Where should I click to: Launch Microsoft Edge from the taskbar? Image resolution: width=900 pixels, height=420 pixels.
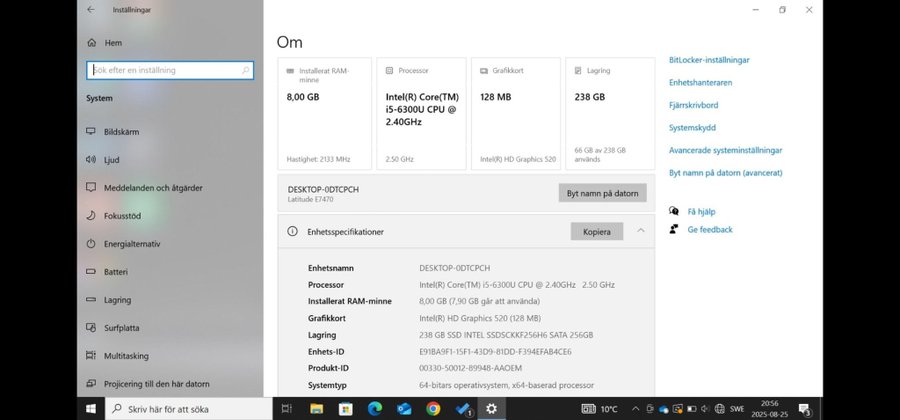[375, 409]
